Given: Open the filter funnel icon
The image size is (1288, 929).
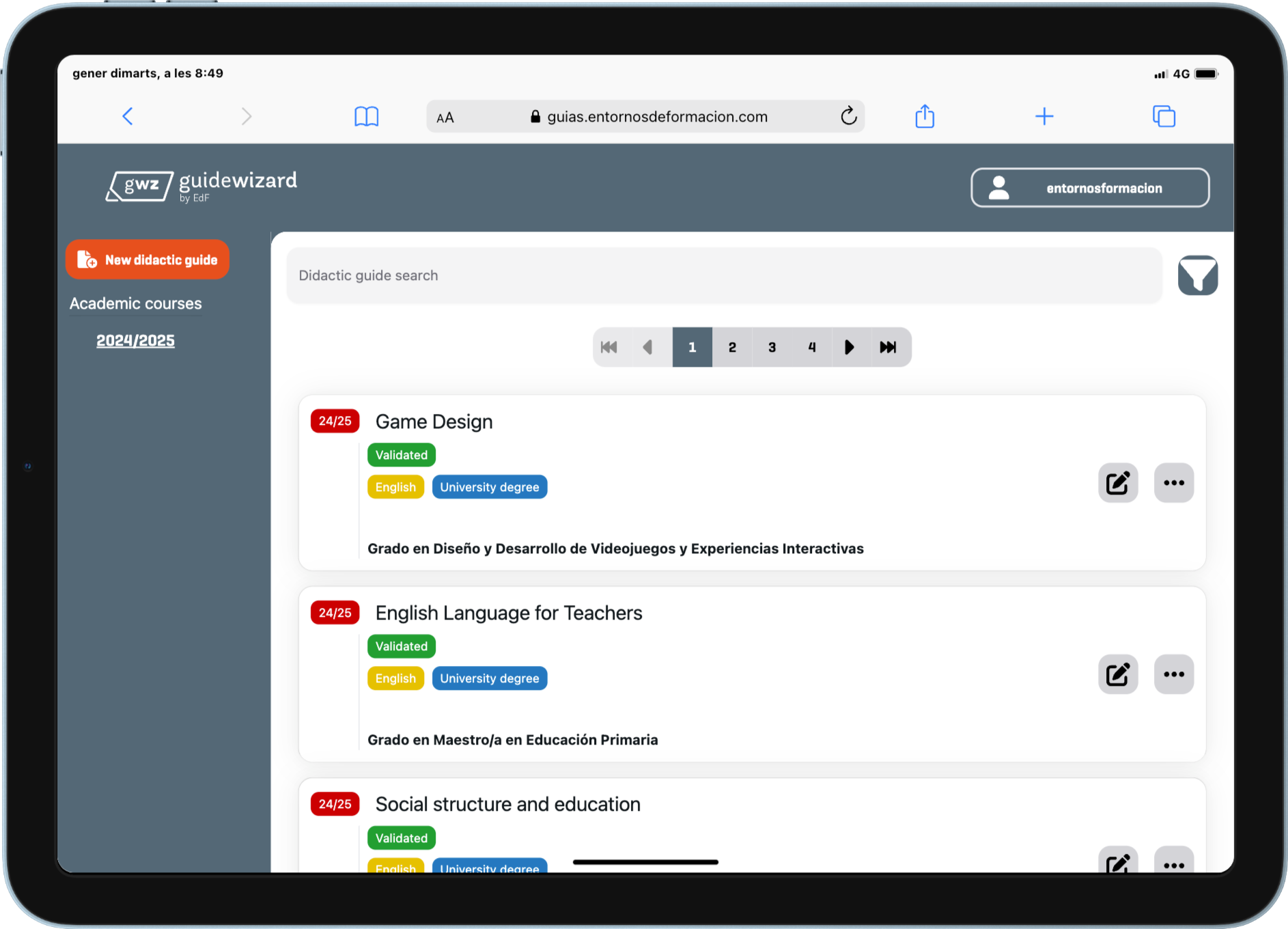Looking at the screenshot, I should pos(1198,275).
